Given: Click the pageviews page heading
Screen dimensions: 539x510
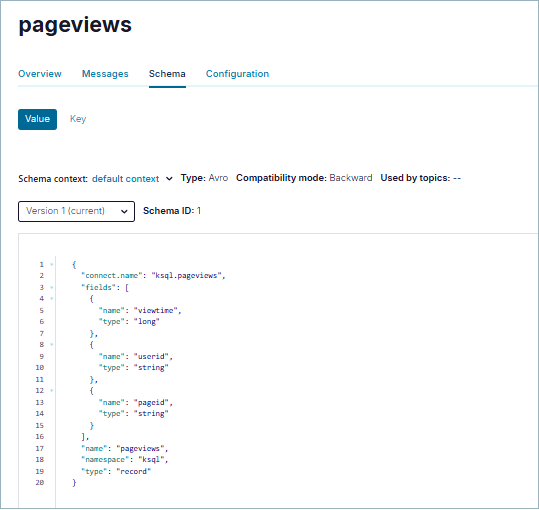Looking at the screenshot, I should tap(75, 25).
